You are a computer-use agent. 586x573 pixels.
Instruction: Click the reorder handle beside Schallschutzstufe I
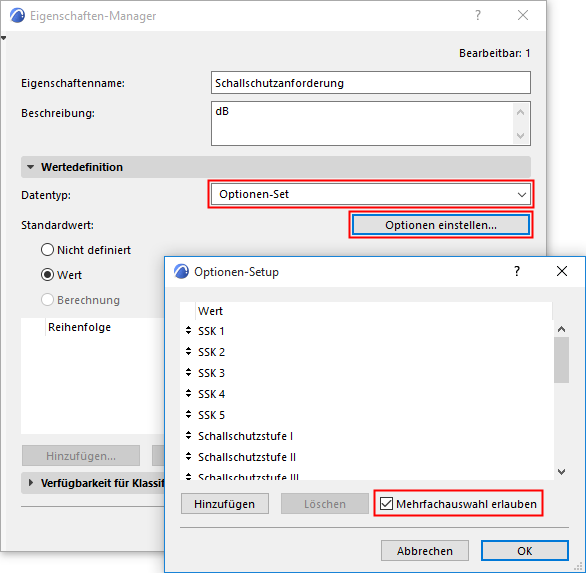[x=188, y=435]
